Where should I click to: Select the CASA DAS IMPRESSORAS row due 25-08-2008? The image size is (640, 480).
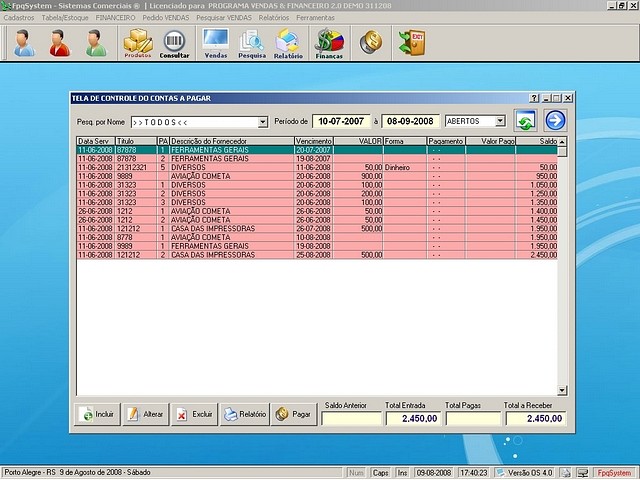tap(210, 255)
